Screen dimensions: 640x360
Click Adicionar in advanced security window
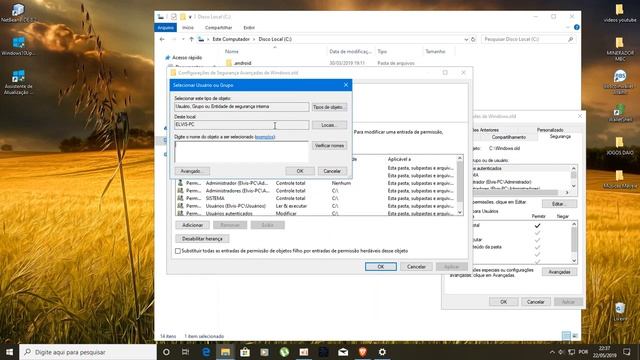tap(192, 225)
